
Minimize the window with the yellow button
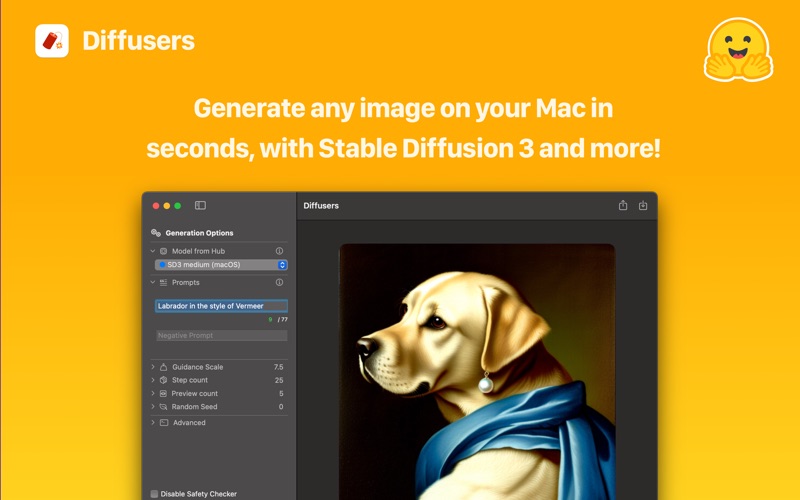[x=167, y=206]
